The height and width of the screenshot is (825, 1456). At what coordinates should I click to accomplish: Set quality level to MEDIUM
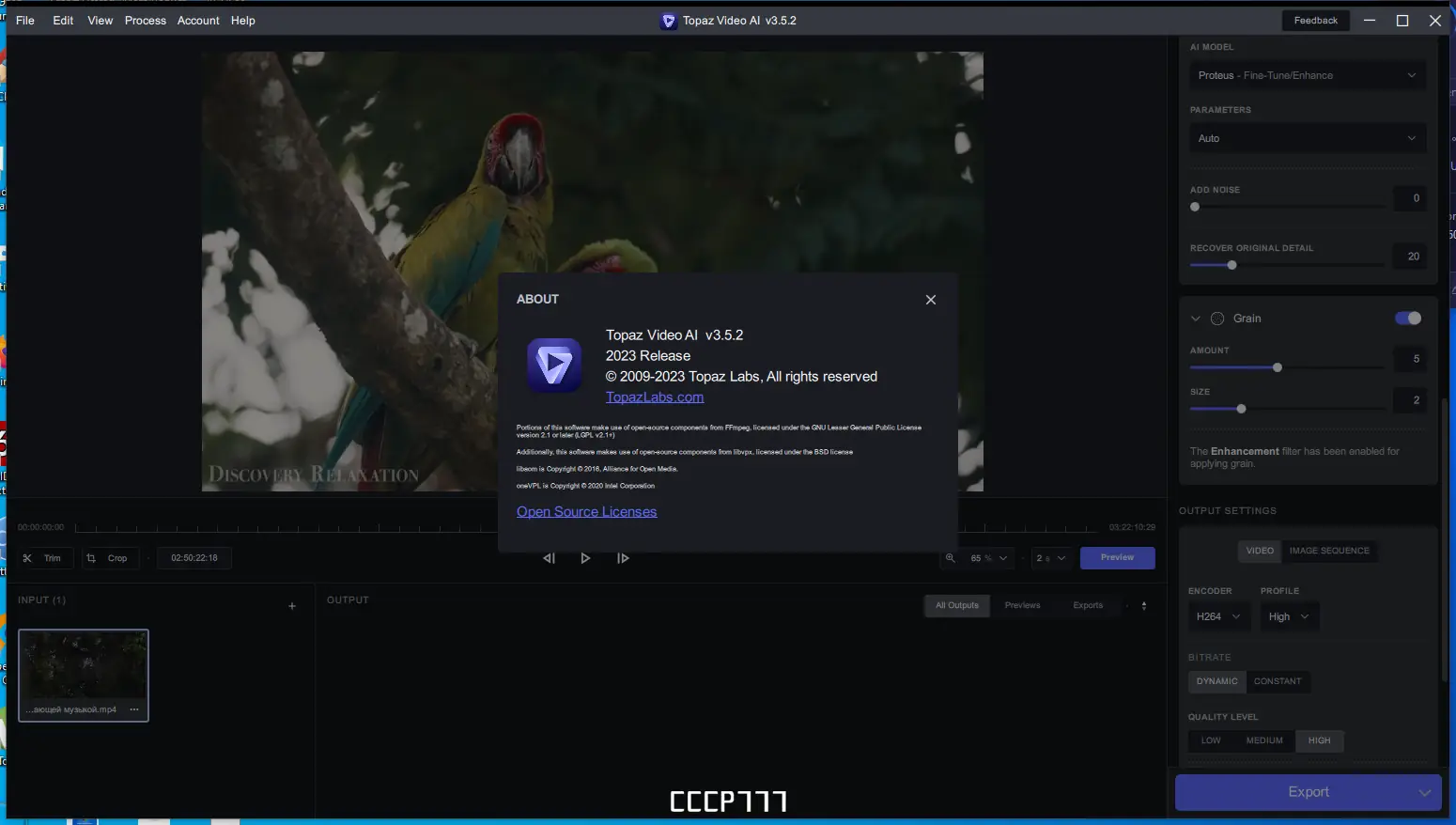pos(1263,740)
